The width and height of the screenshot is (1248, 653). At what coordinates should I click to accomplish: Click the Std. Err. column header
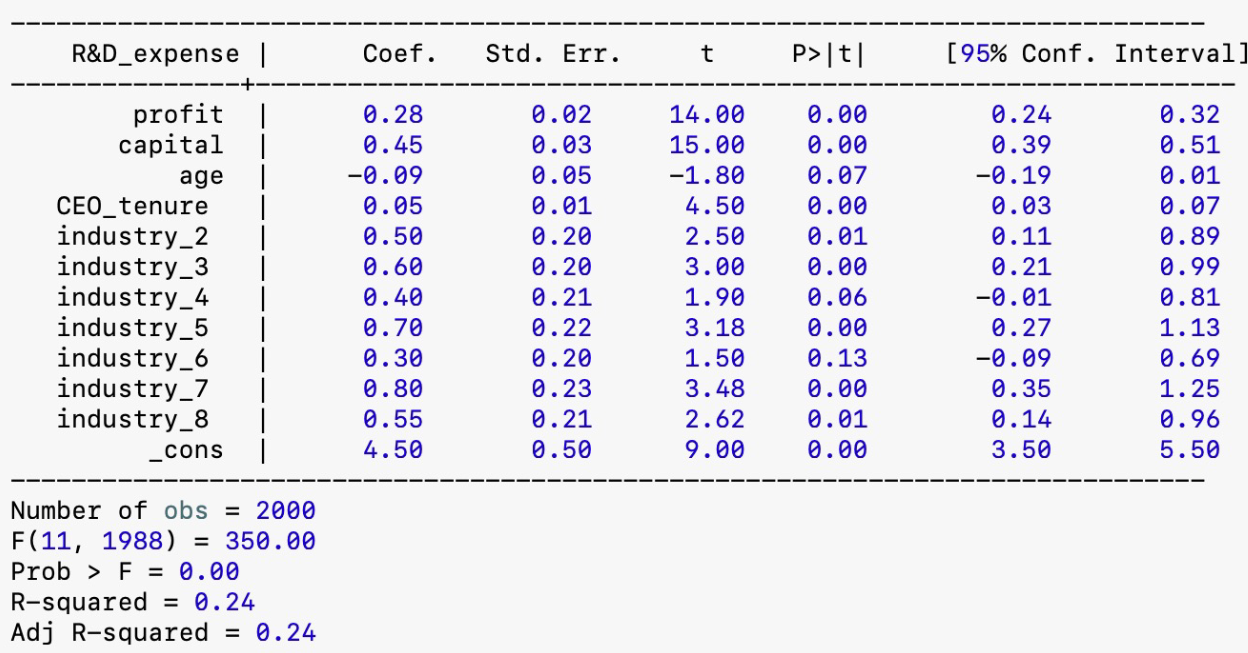pos(553,54)
